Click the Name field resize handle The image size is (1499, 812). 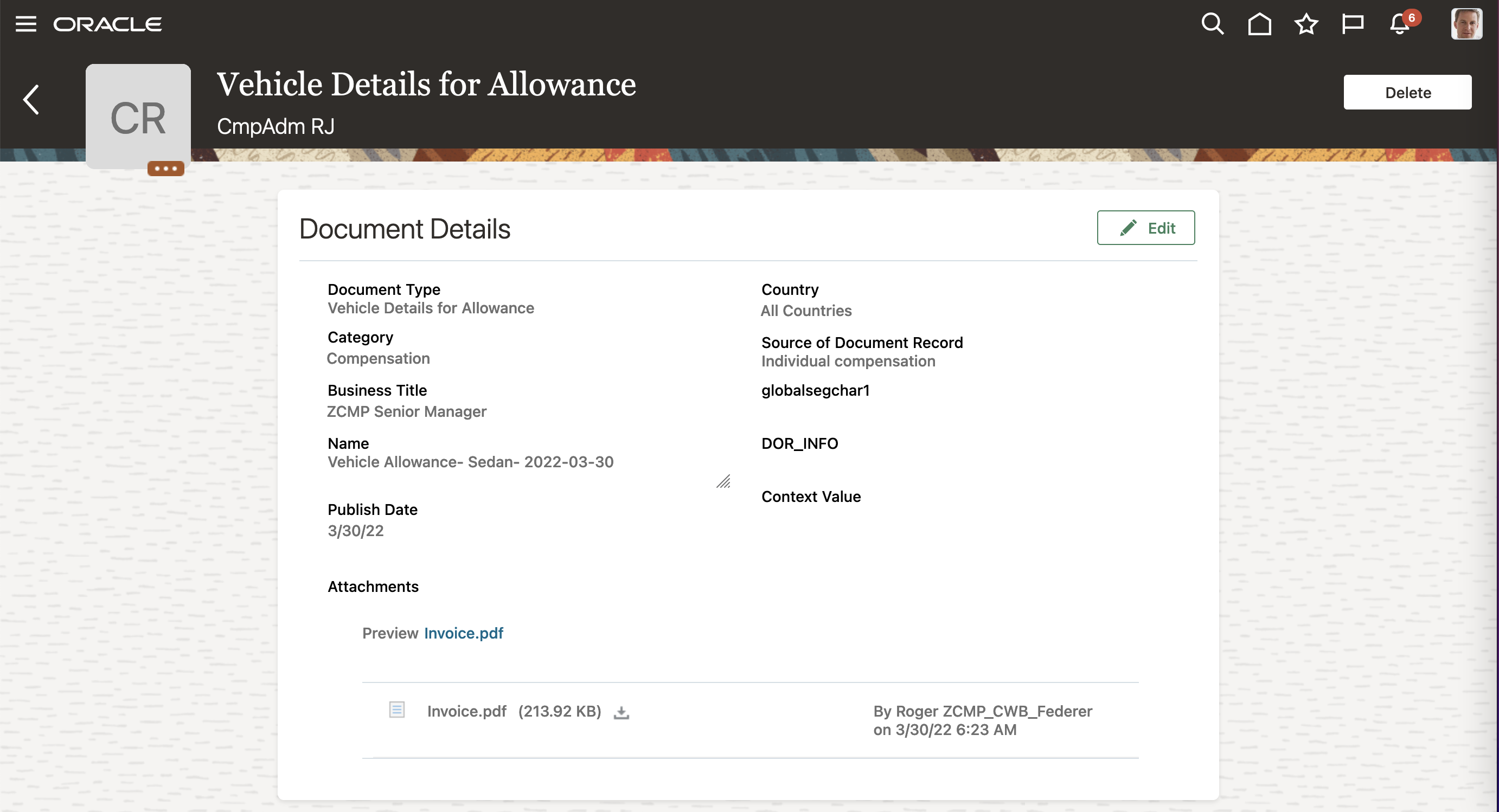pos(723,481)
